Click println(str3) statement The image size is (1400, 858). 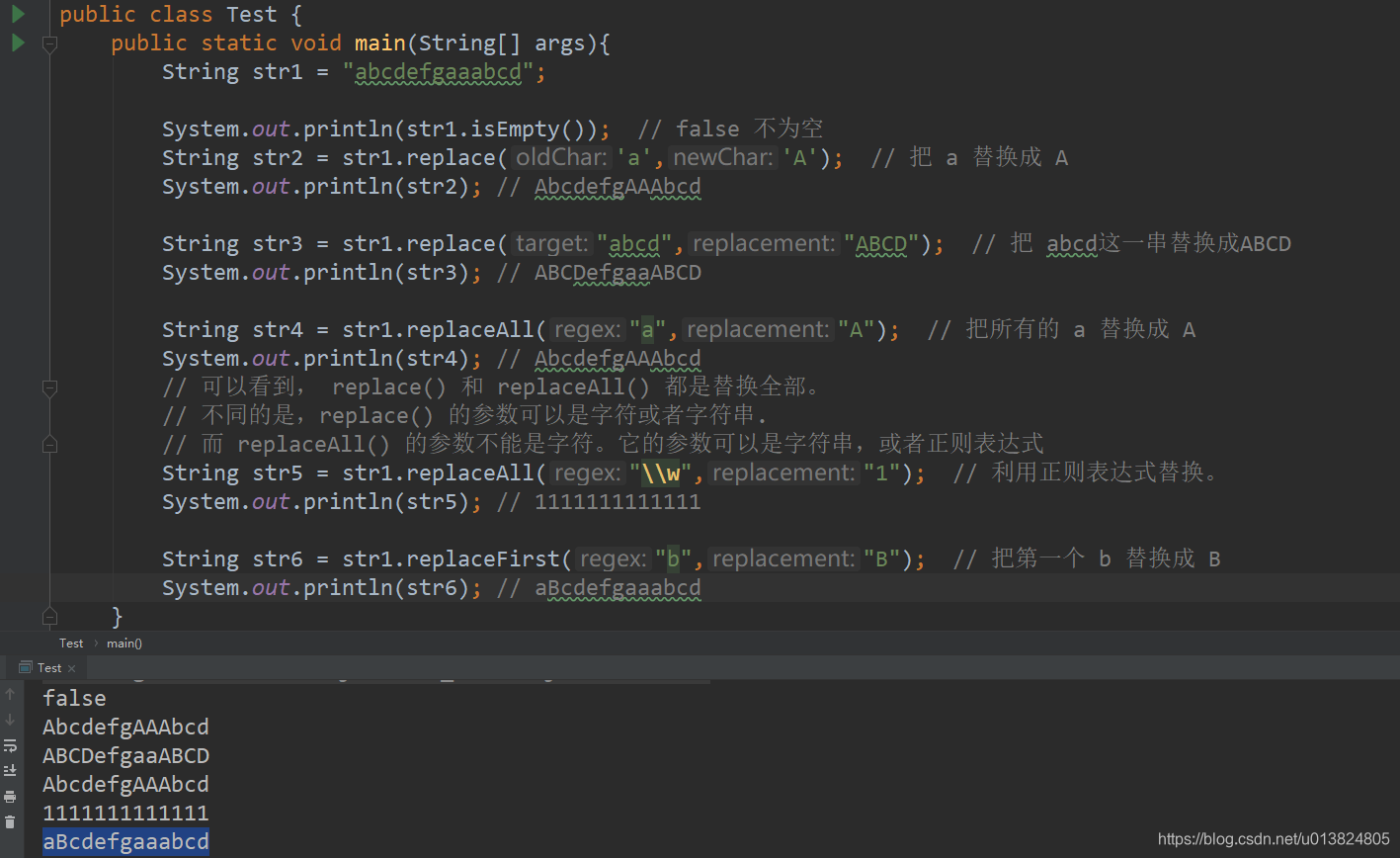[x=322, y=273]
